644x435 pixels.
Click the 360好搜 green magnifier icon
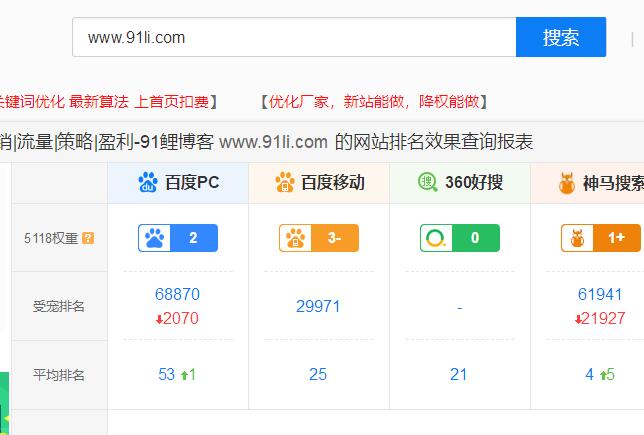click(428, 182)
